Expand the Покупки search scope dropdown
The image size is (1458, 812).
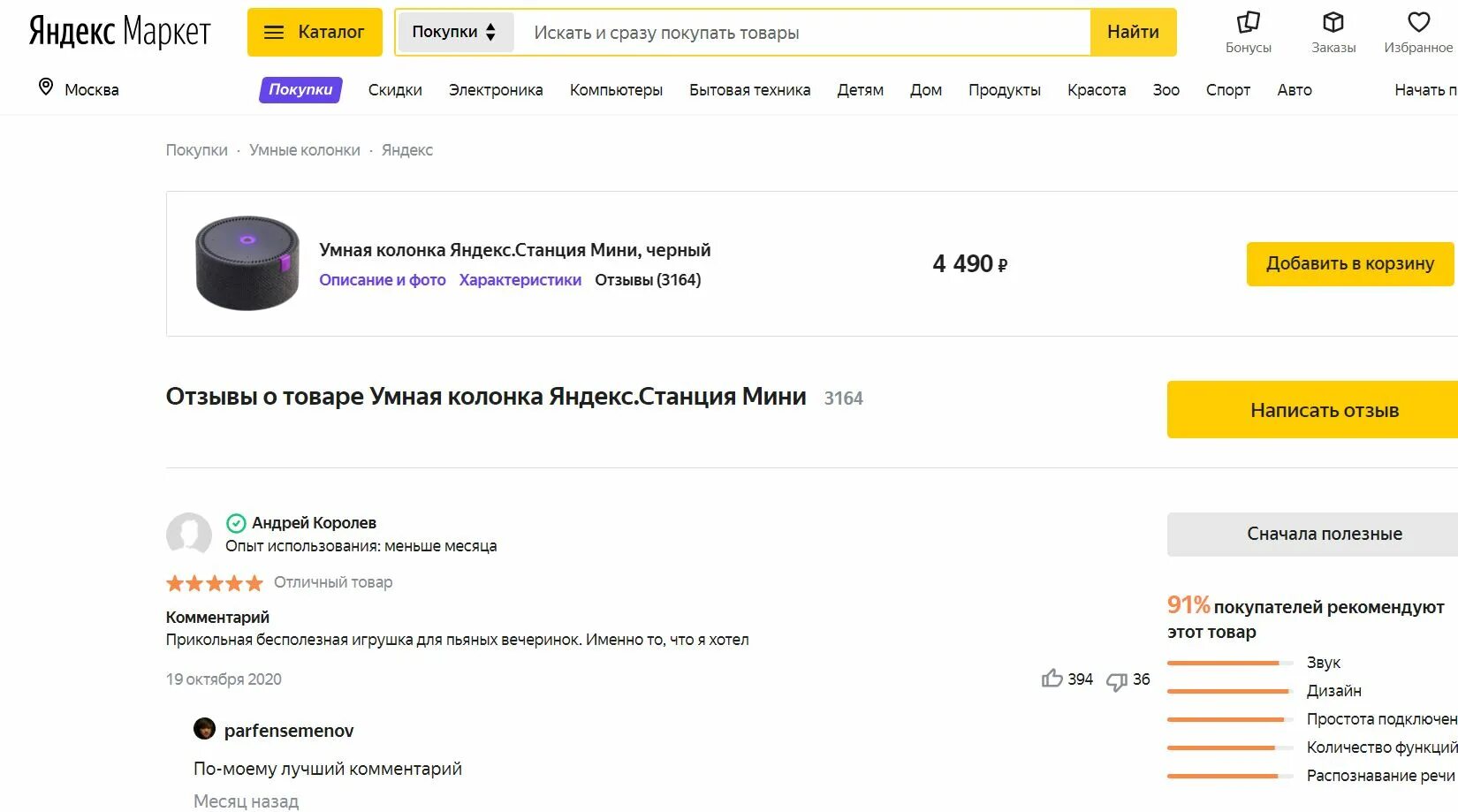pos(454,32)
